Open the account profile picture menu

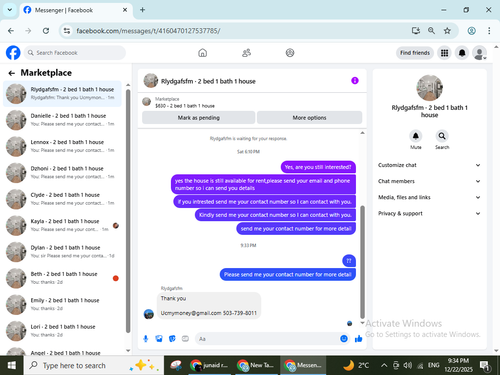(x=479, y=53)
